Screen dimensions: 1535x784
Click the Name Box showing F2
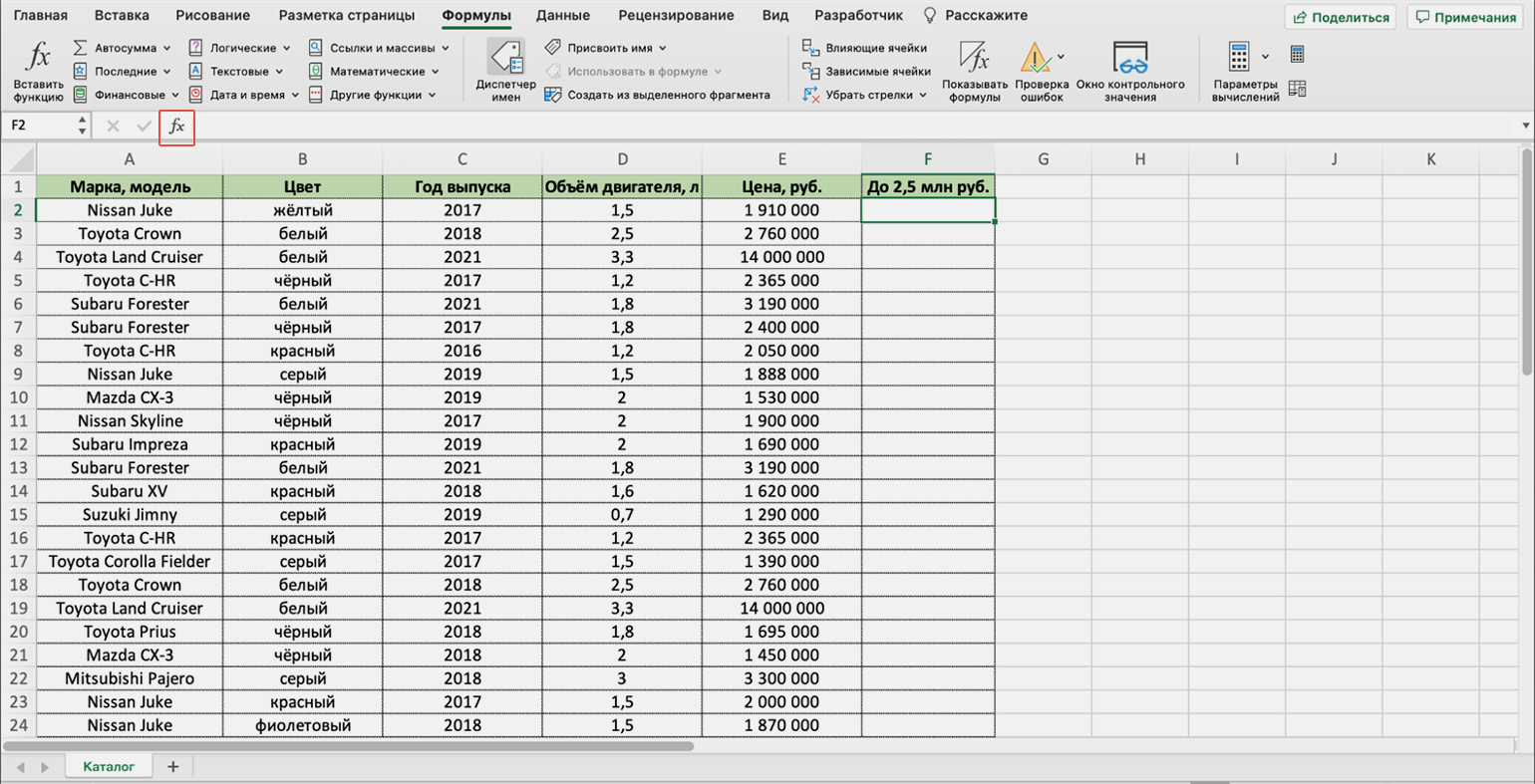[x=38, y=127]
